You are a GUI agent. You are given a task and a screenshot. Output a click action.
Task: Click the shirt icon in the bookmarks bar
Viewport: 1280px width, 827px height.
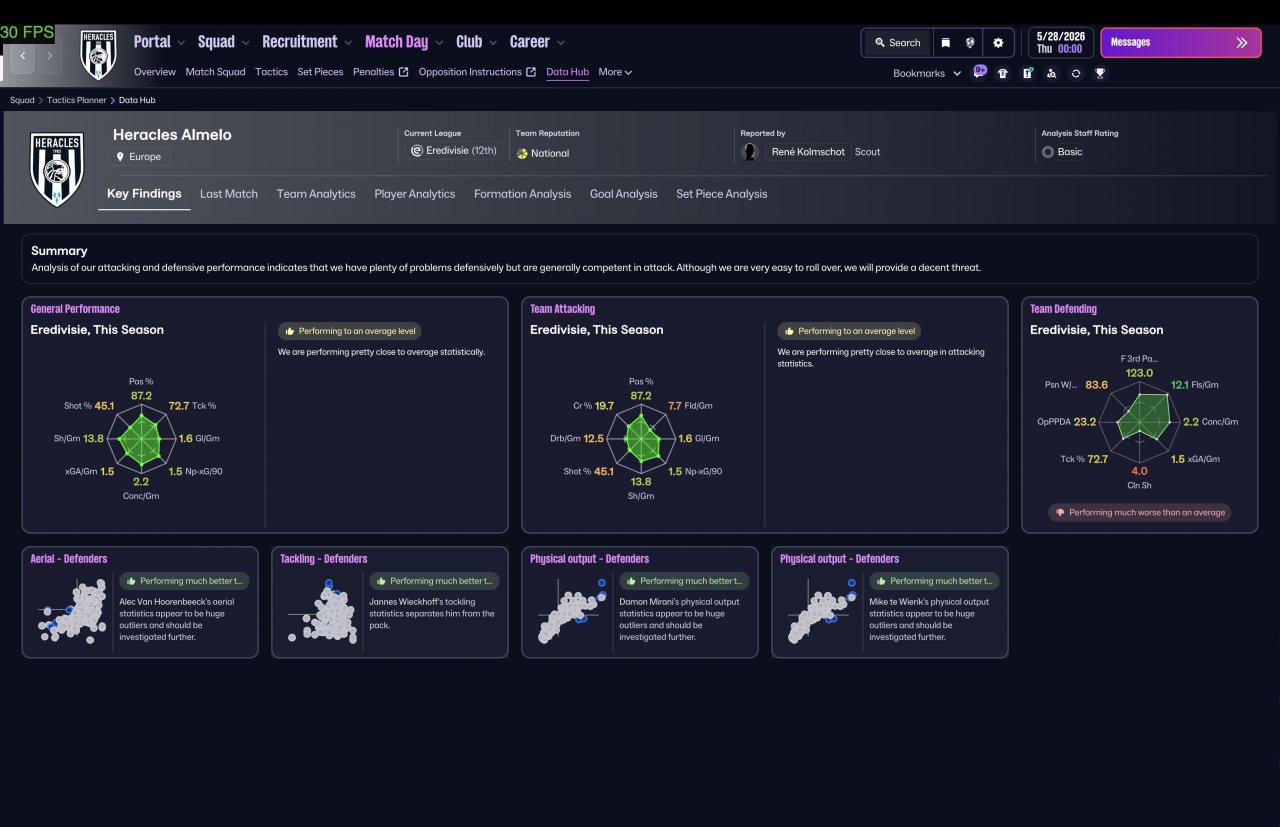click(x=1003, y=73)
